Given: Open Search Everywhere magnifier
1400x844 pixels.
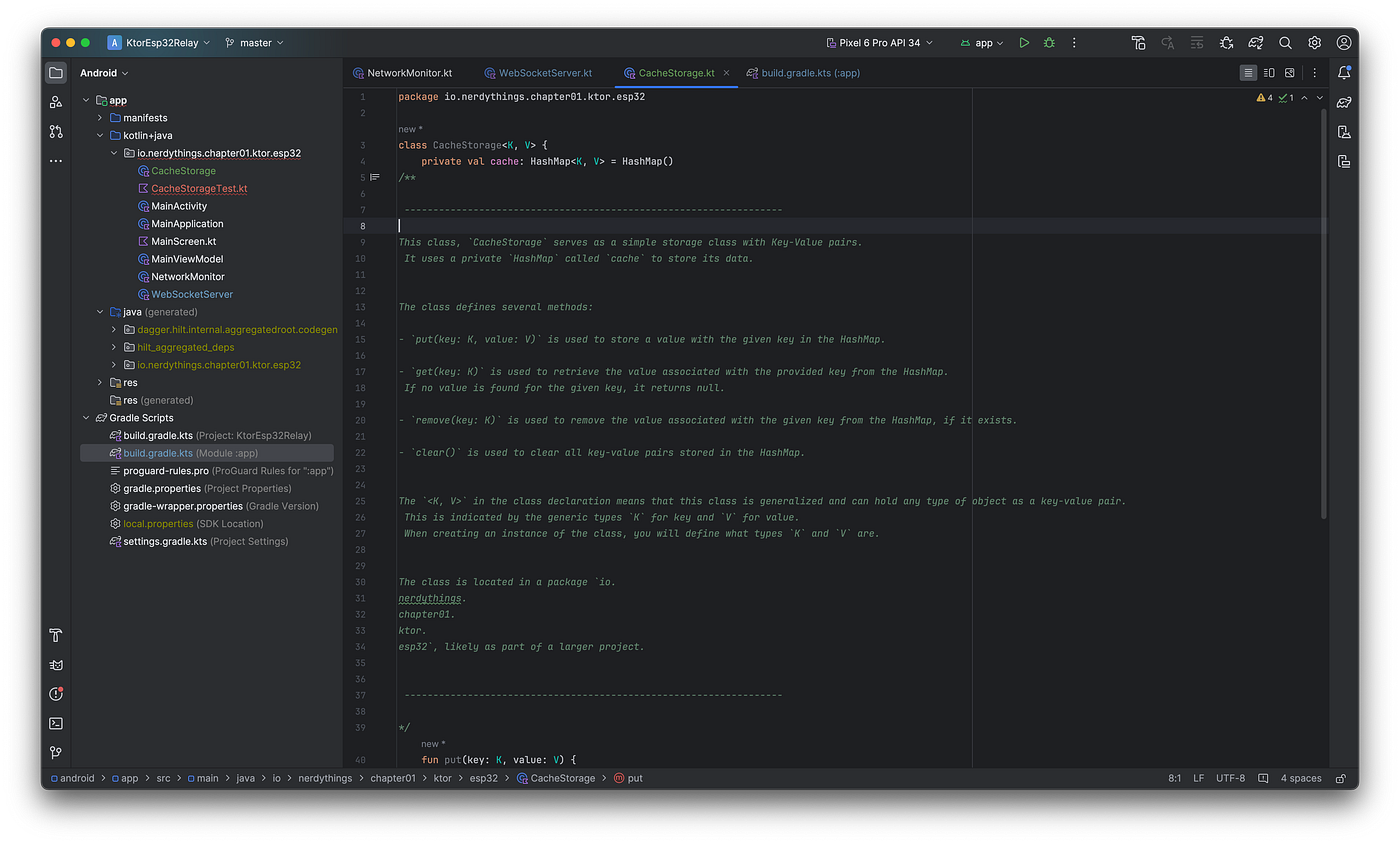Looking at the screenshot, I should click(1285, 43).
